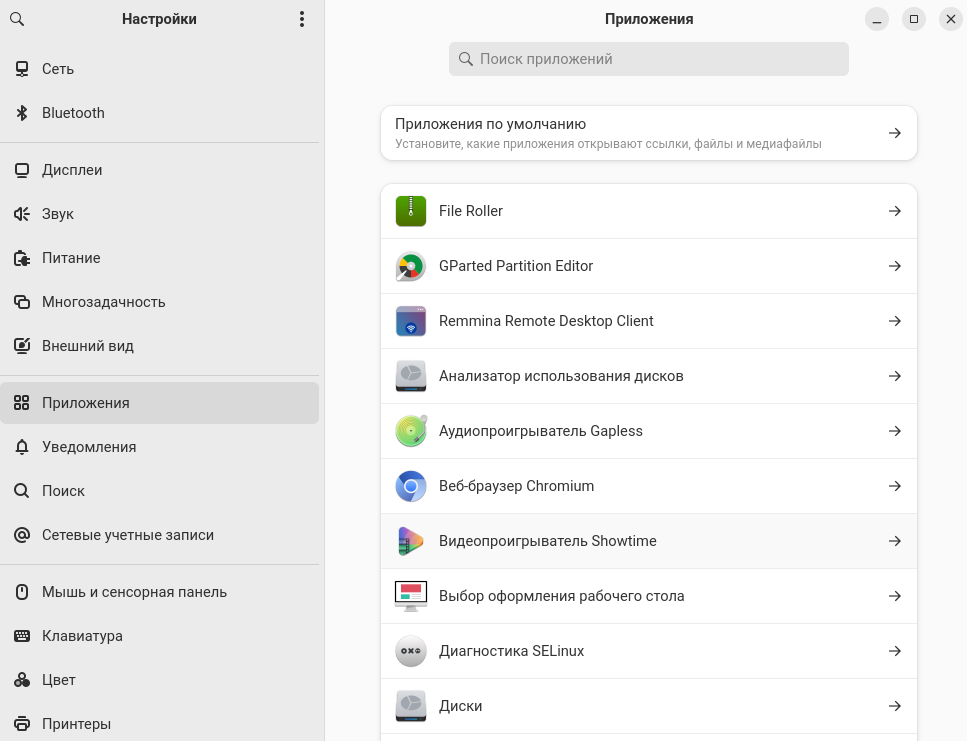Open File Roller app settings
967x741 pixels.
pyautogui.click(x=649, y=211)
